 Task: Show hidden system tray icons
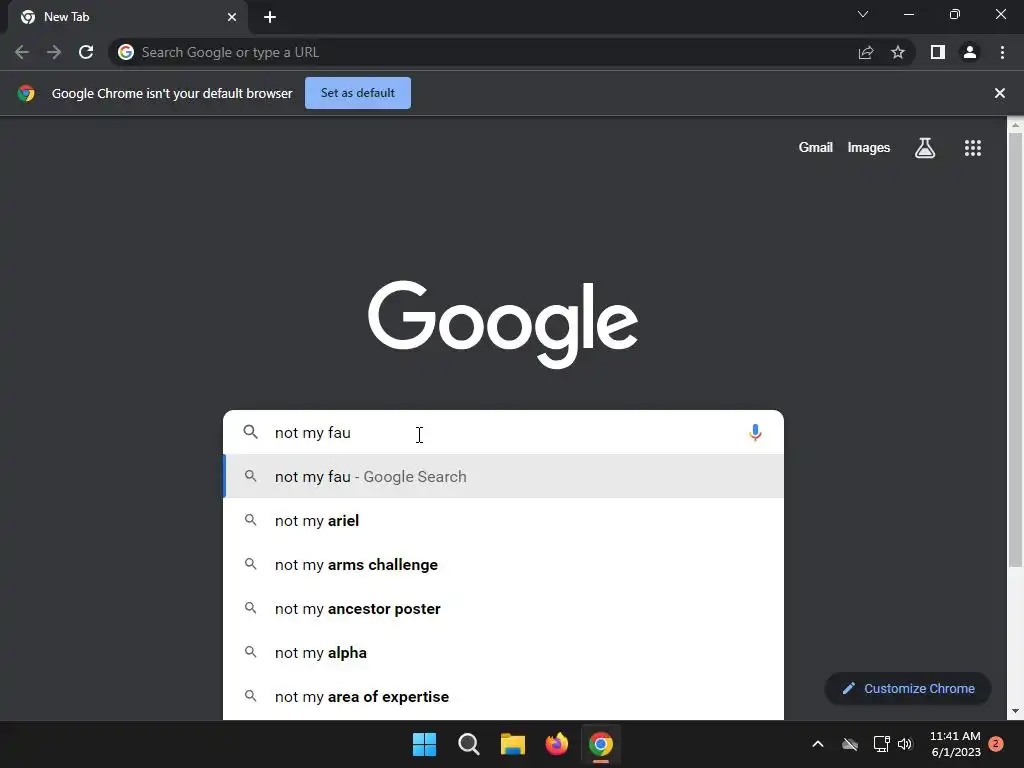[x=818, y=744]
